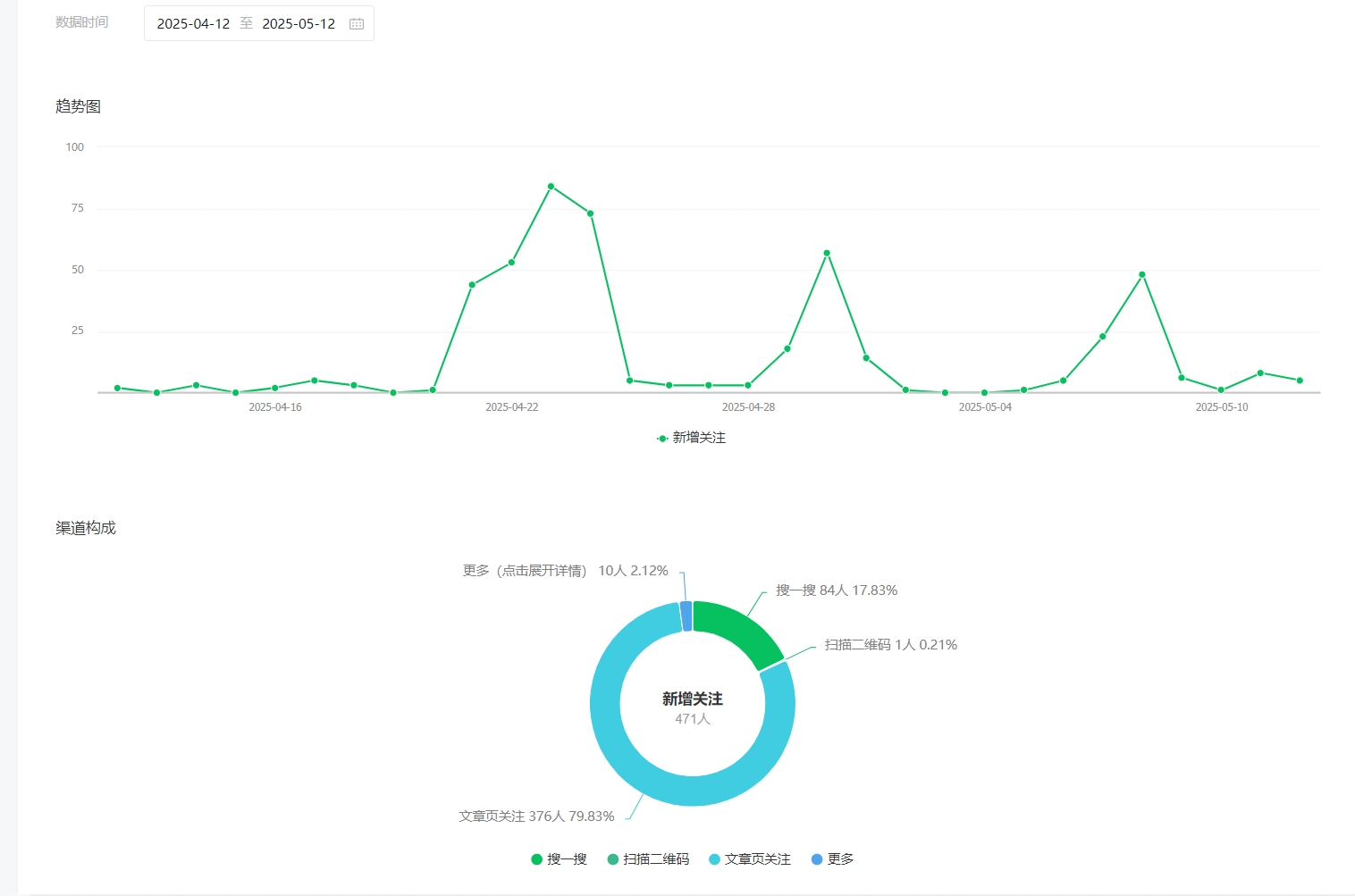
Task: Expand 更多（点击展开详情）label details
Action: 565,571
